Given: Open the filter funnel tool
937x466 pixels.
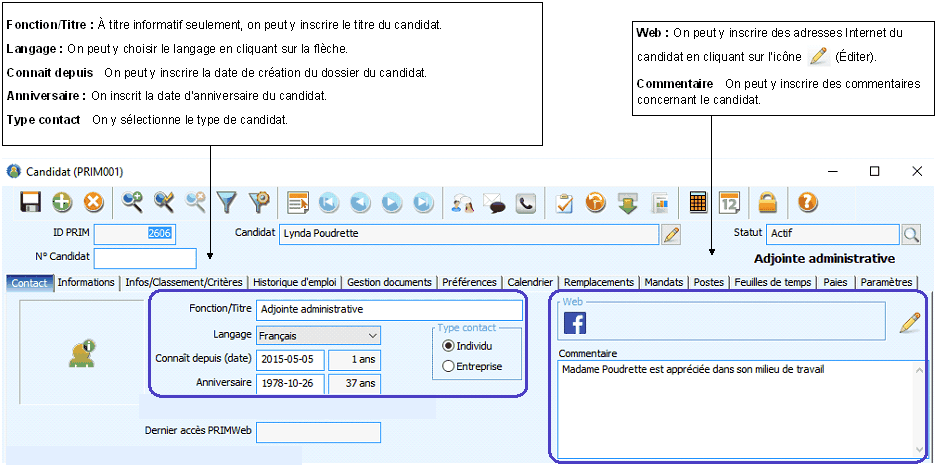Looking at the screenshot, I should (227, 203).
